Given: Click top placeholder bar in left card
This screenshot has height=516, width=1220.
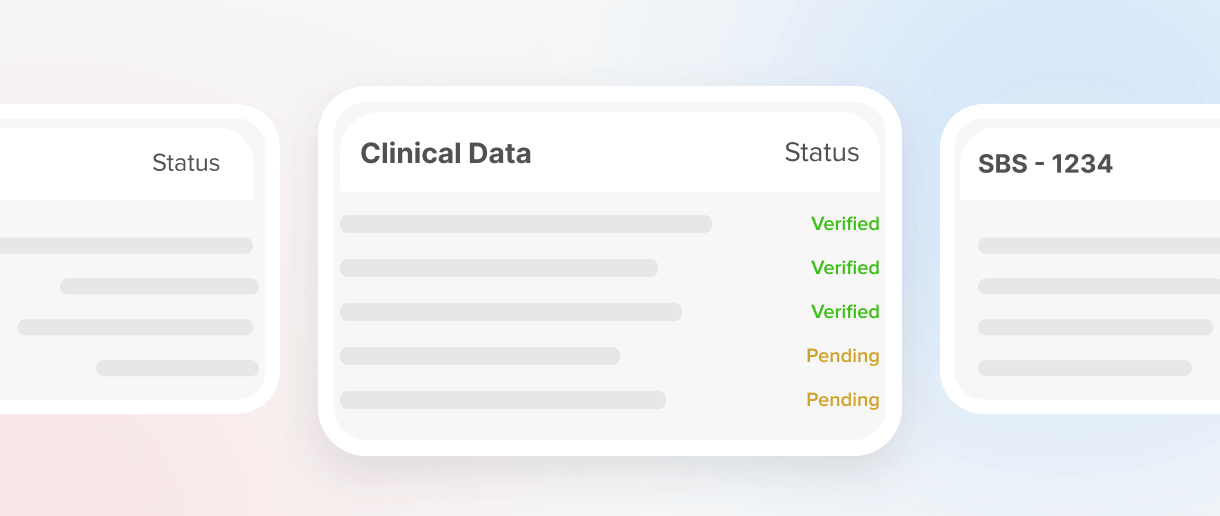Looking at the screenshot, I should click(x=125, y=246).
